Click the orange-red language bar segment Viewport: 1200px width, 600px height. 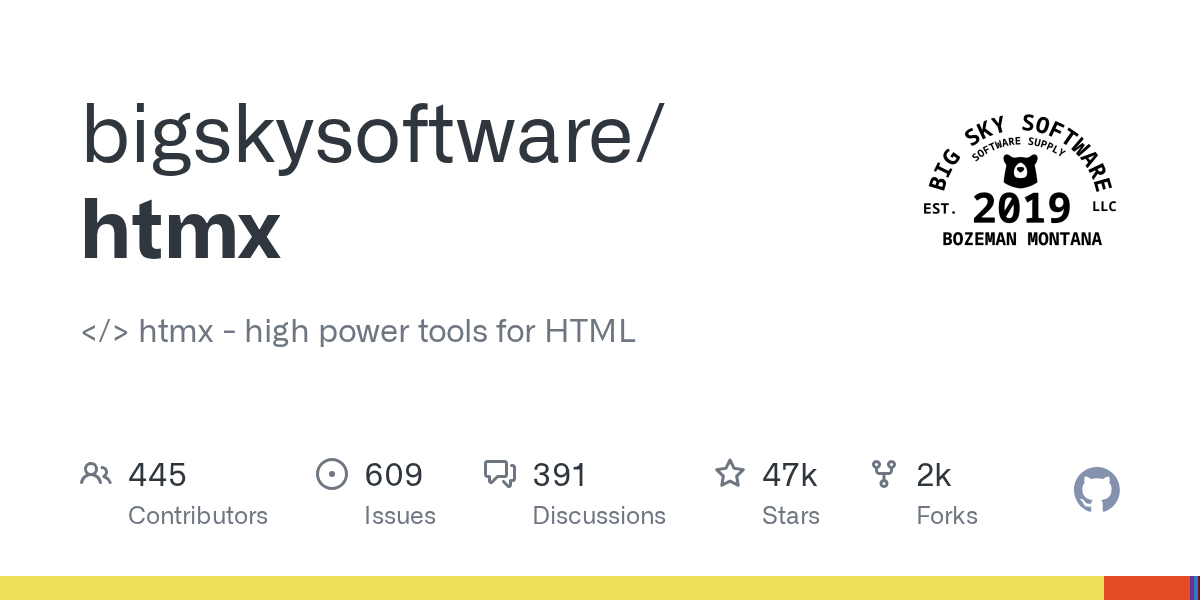click(x=1146, y=588)
